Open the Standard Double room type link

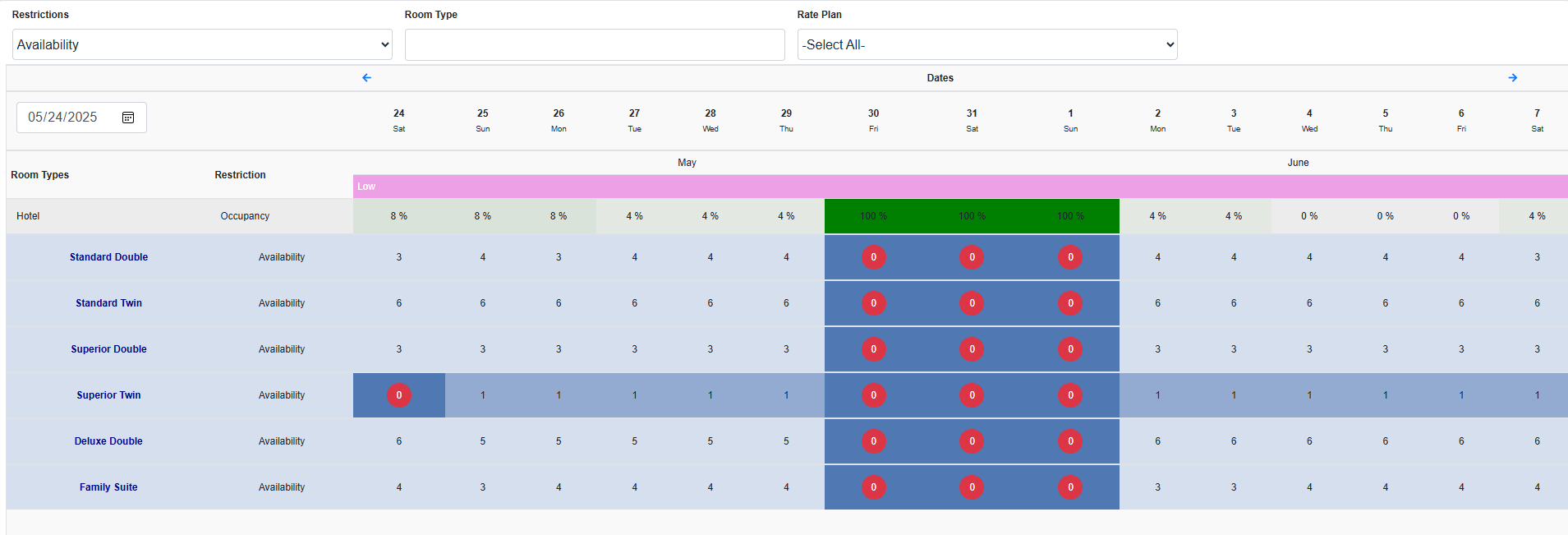[x=108, y=257]
